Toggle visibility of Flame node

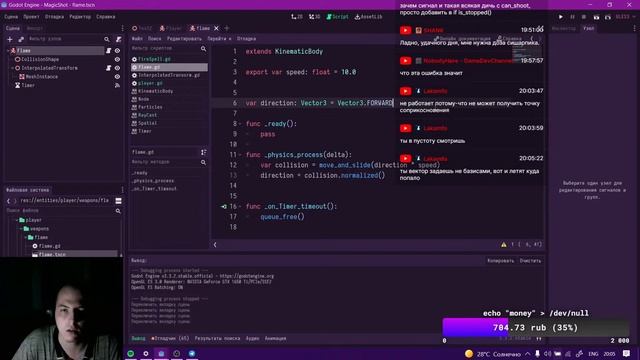(x=117, y=51)
